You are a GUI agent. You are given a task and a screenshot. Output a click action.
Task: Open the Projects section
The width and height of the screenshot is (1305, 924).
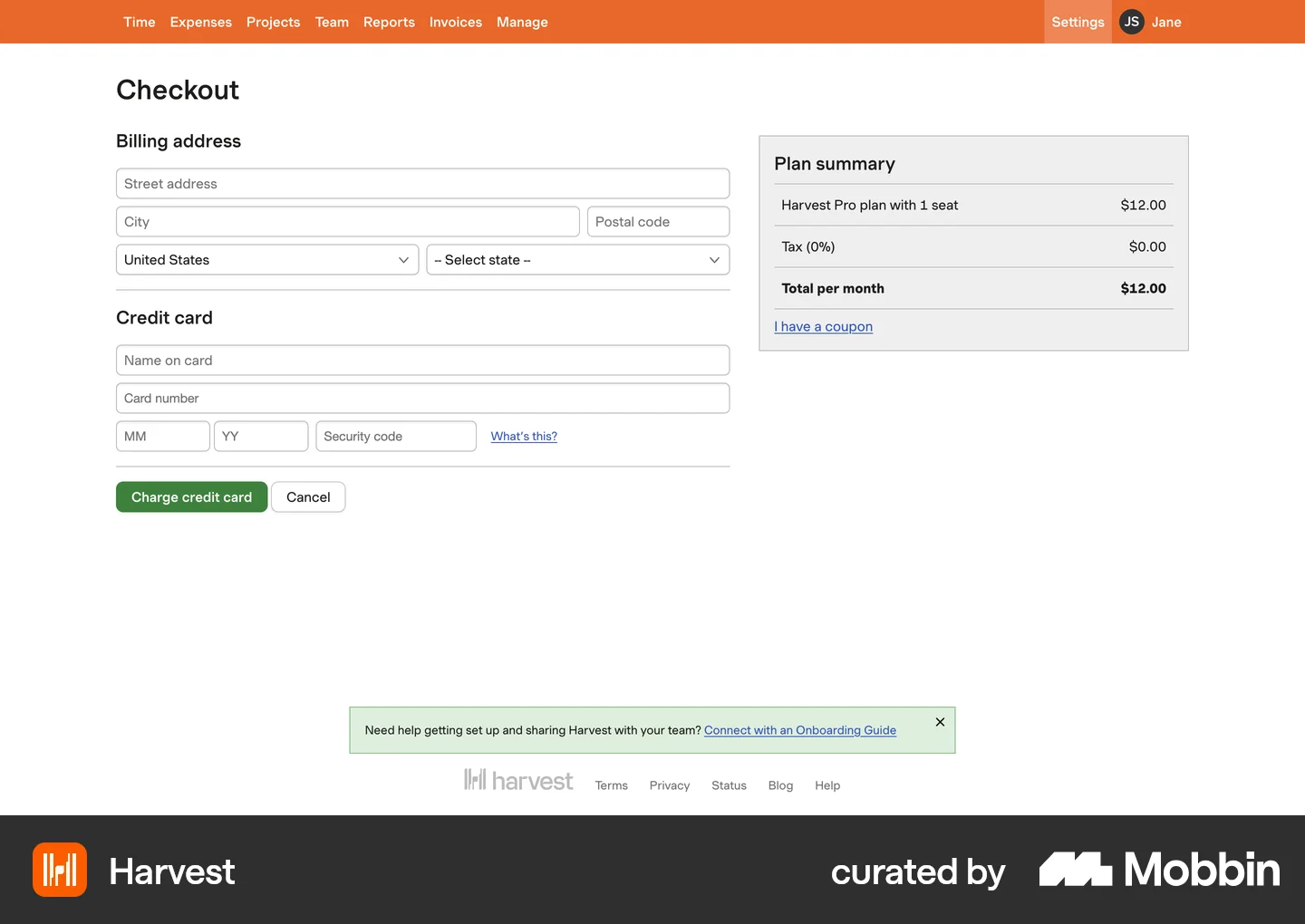[x=273, y=22]
